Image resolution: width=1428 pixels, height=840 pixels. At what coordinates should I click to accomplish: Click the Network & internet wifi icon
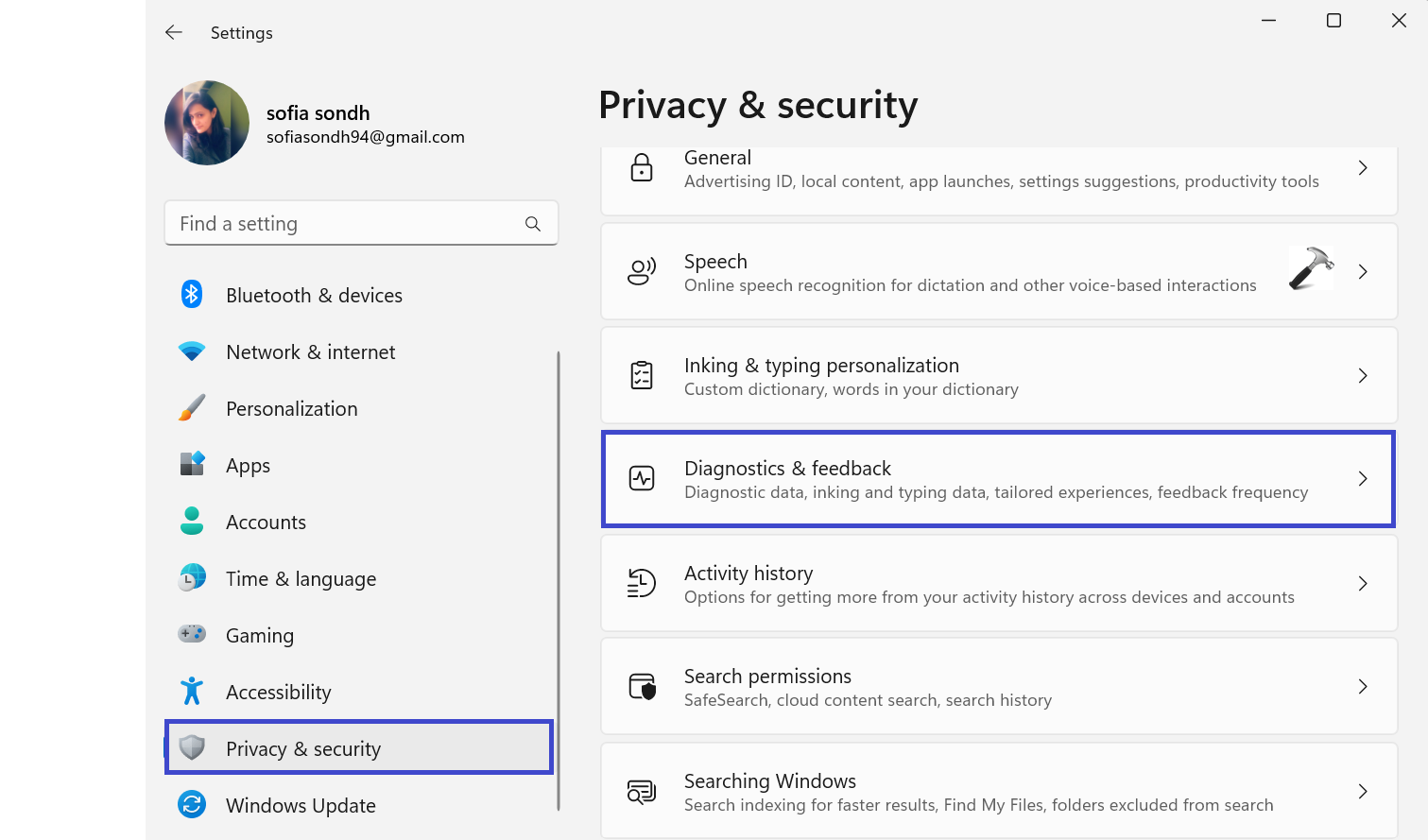point(192,351)
